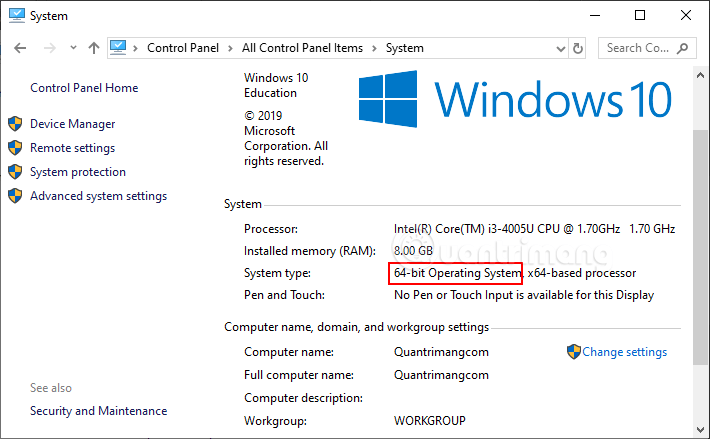Expand chevron after All Control Panel Items
The image size is (710, 439).
374,48
